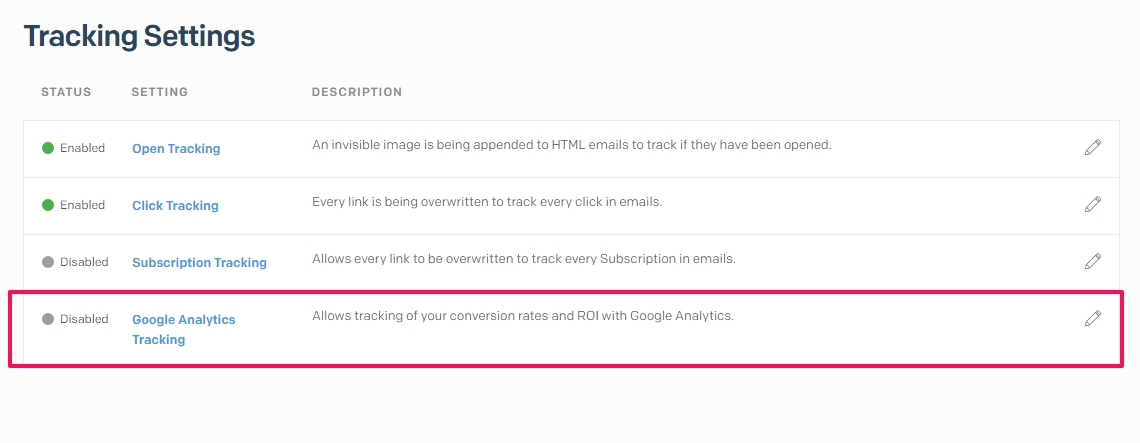Click the SETTING column header
The width and height of the screenshot is (1140, 443).
[x=159, y=92]
